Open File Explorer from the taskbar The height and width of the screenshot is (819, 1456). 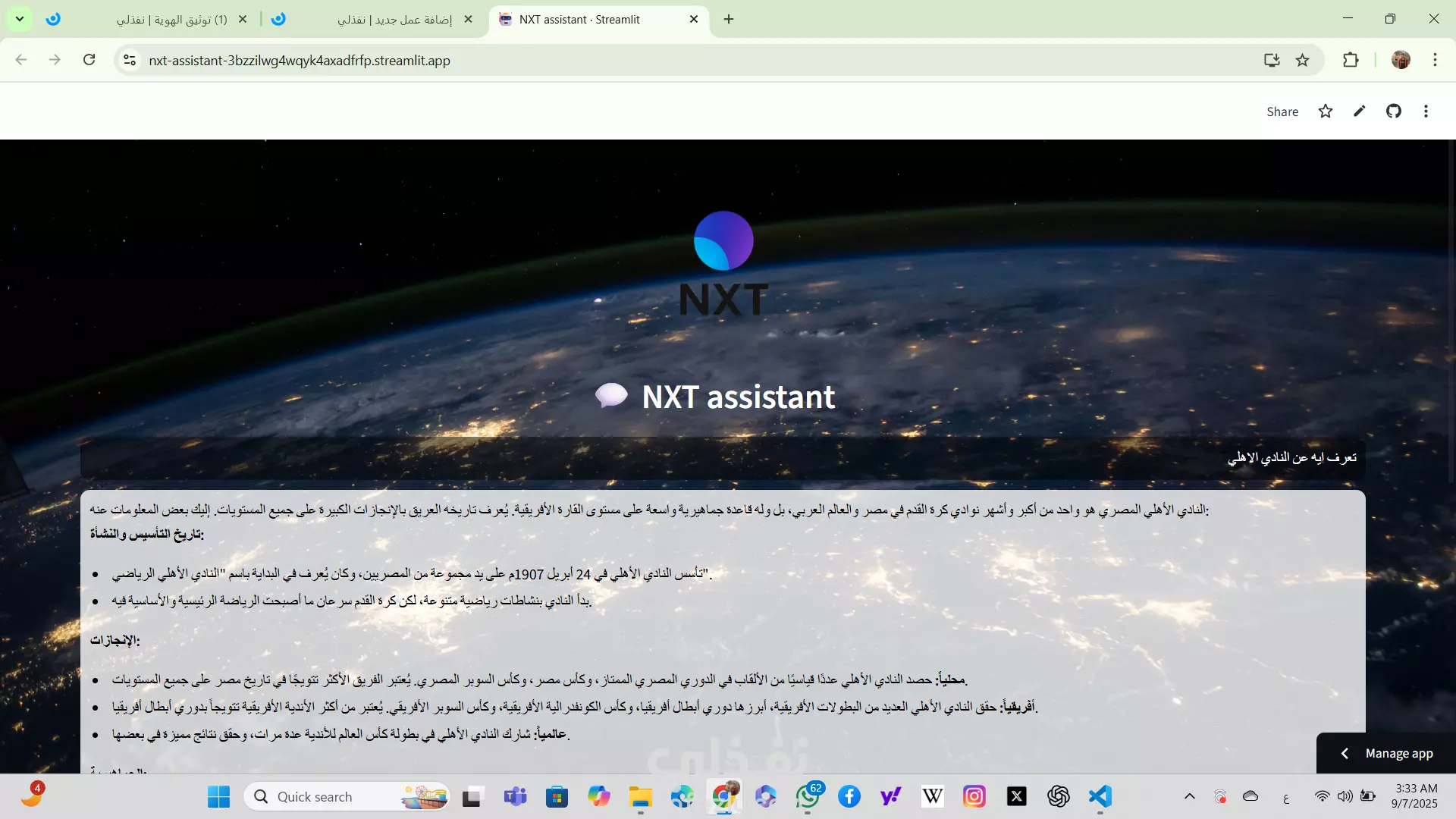pyautogui.click(x=641, y=796)
